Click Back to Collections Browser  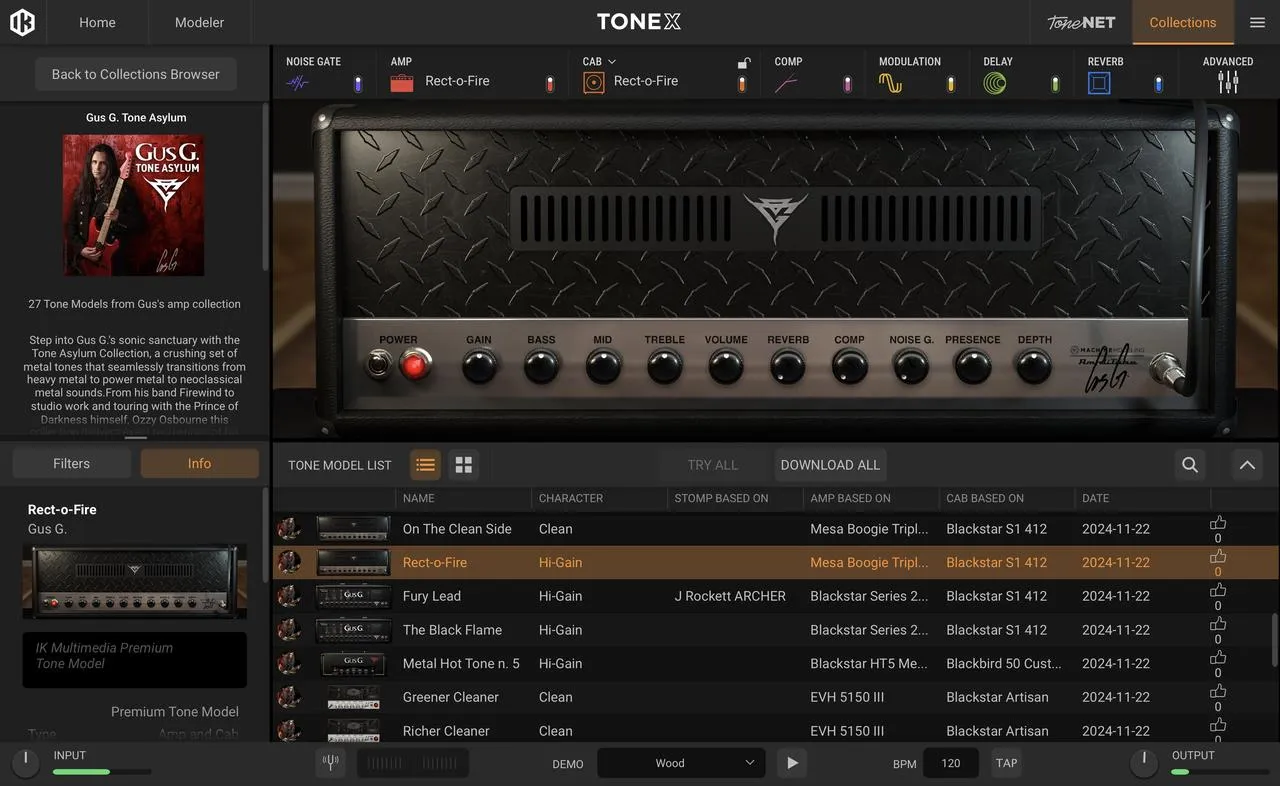[136, 74]
